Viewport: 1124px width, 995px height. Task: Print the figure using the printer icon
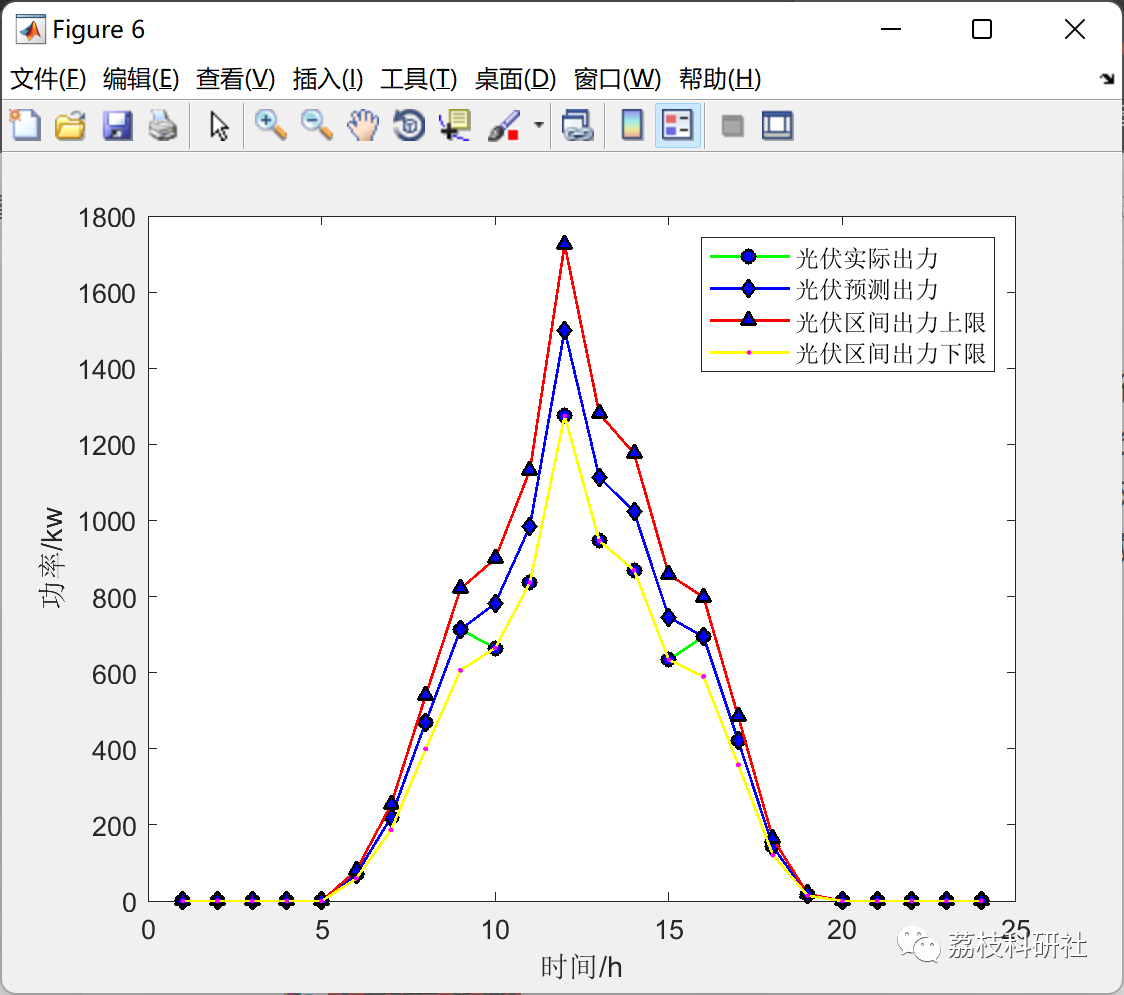click(x=163, y=125)
